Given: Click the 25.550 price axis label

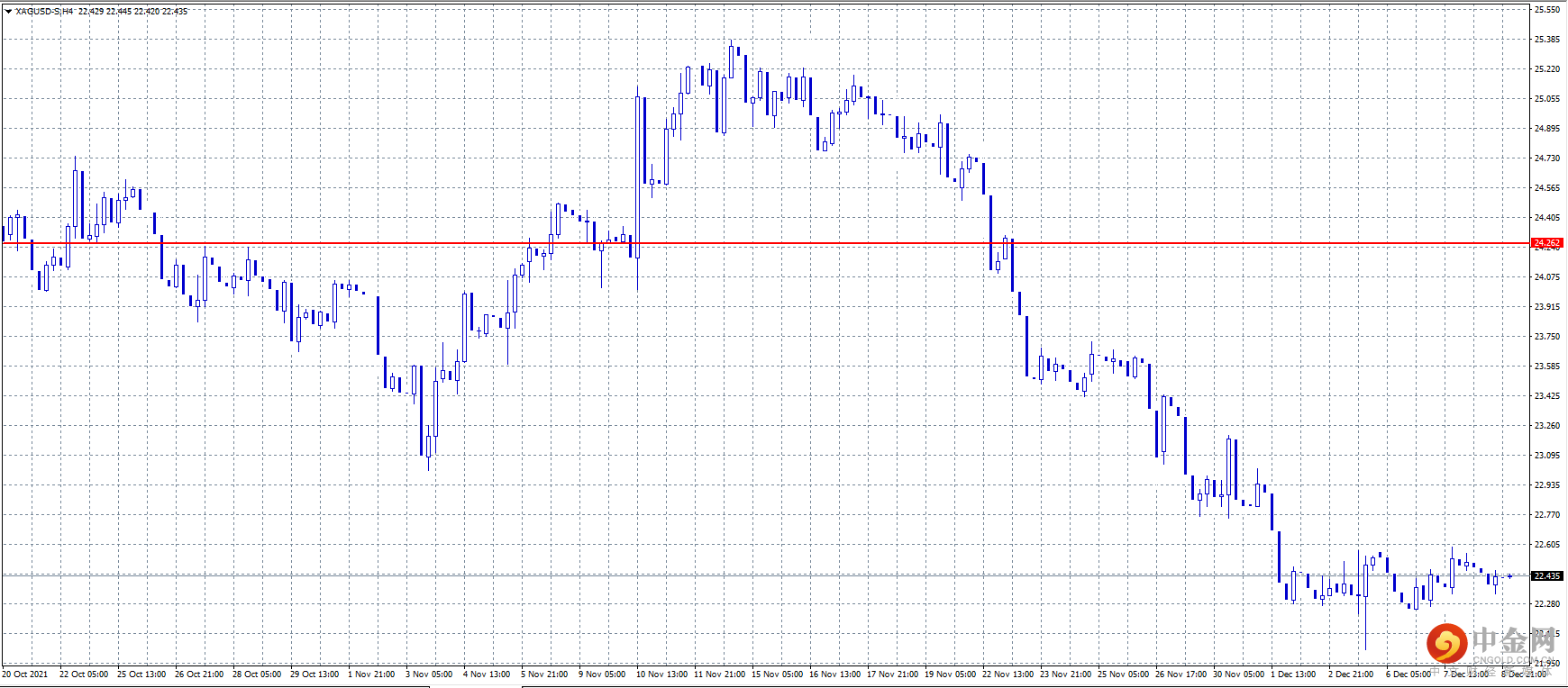Looking at the screenshot, I should [1547, 10].
